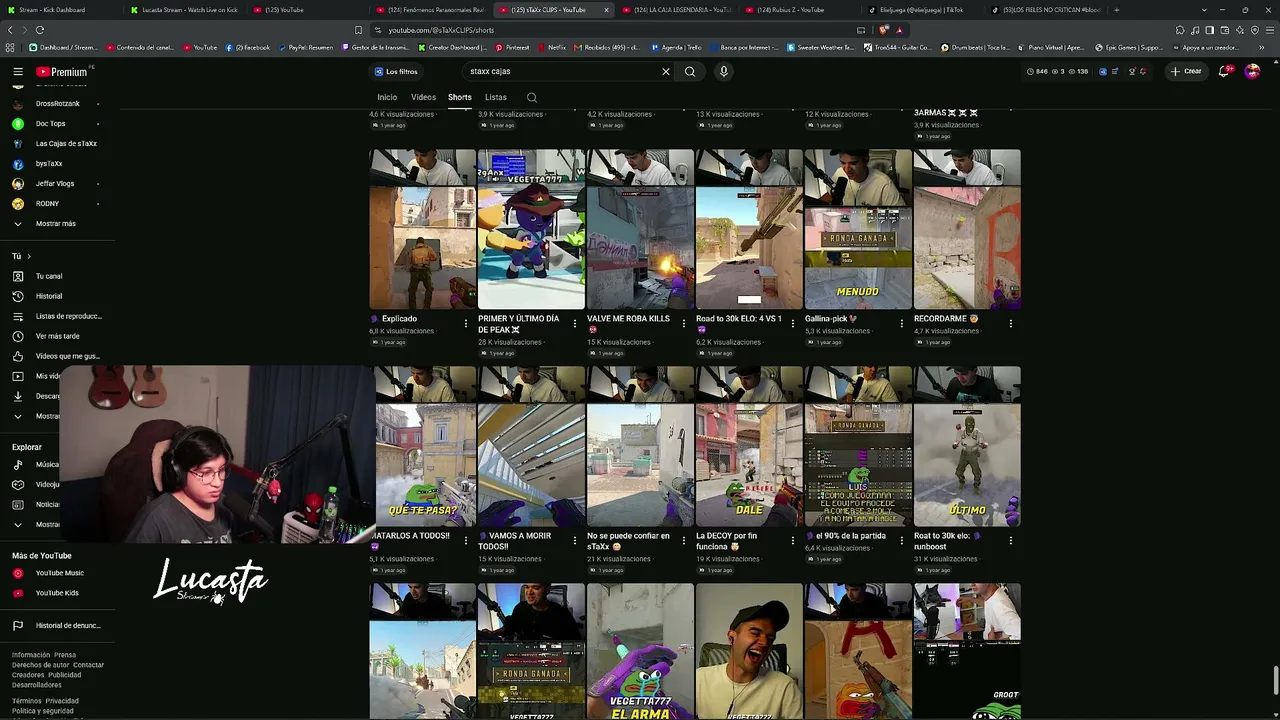
Task: Click the page vertical scrollbar thumb
Action: pyautogui.click(x=1275, y=681)
